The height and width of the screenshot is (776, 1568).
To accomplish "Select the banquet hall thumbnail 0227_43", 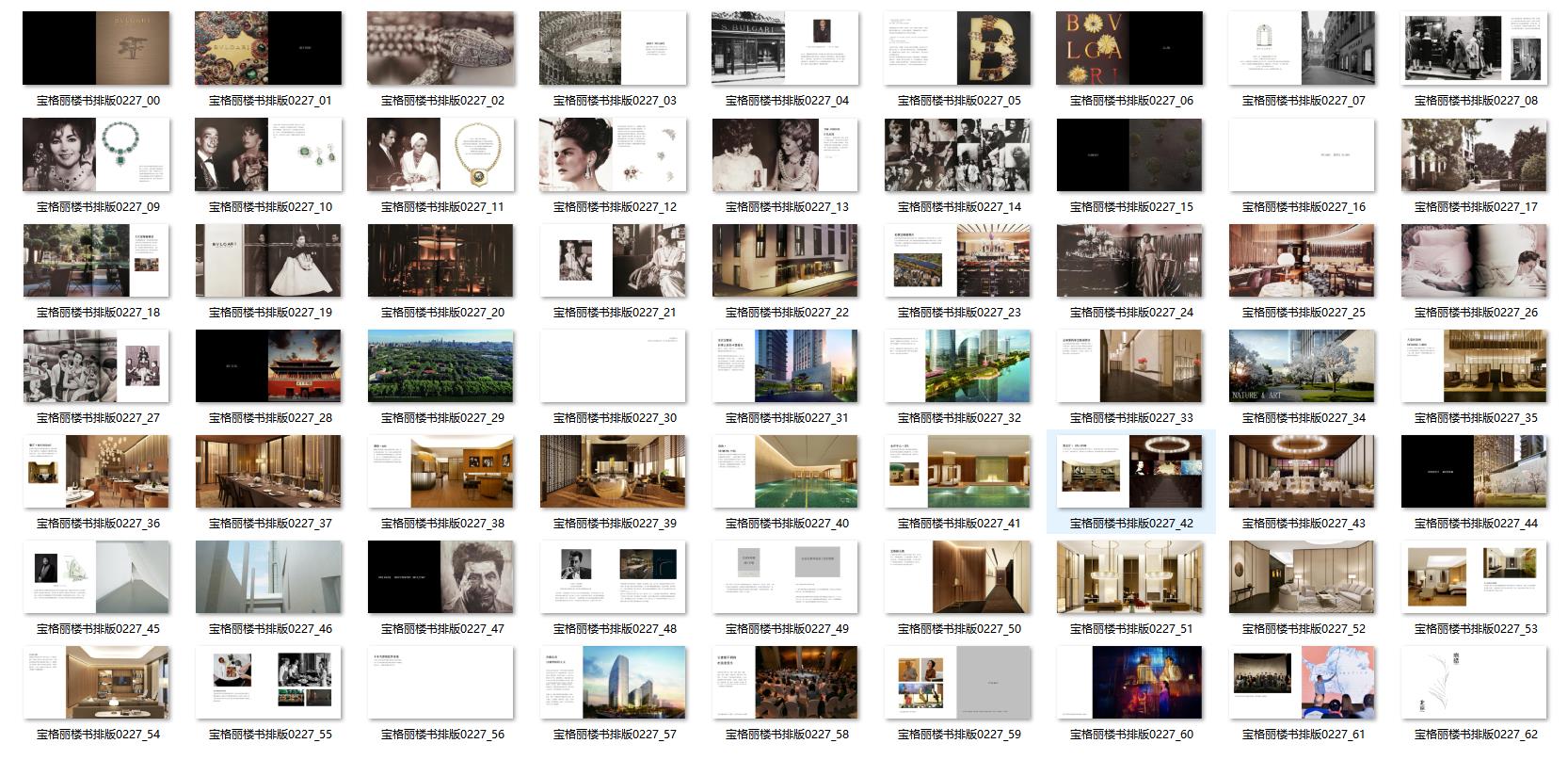I will click(1302, 471).
